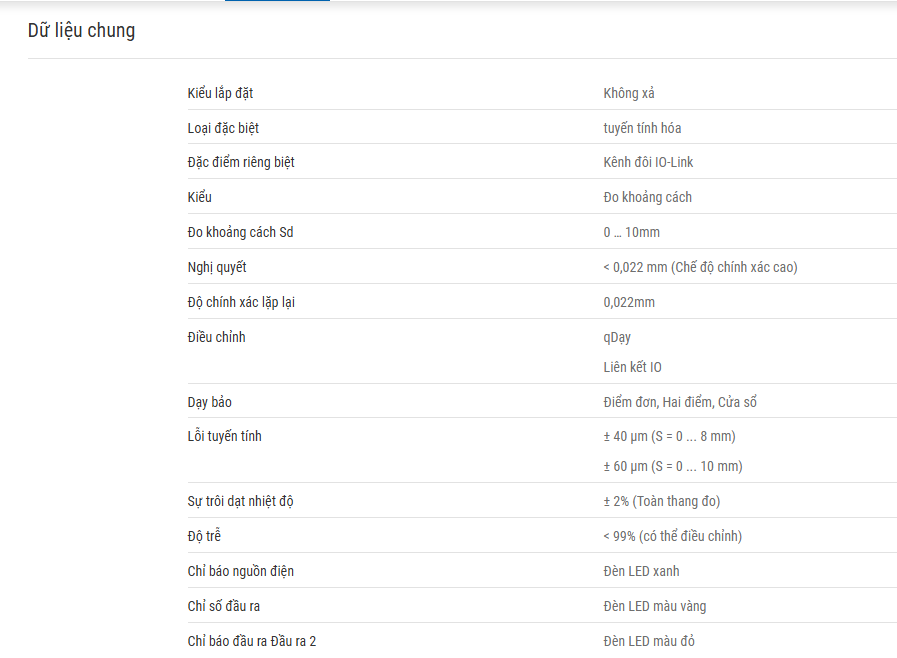Select the 'Điểm đơn, Hai điểm, Cửa sổ' value
The image size is (897, 658).
680,402
